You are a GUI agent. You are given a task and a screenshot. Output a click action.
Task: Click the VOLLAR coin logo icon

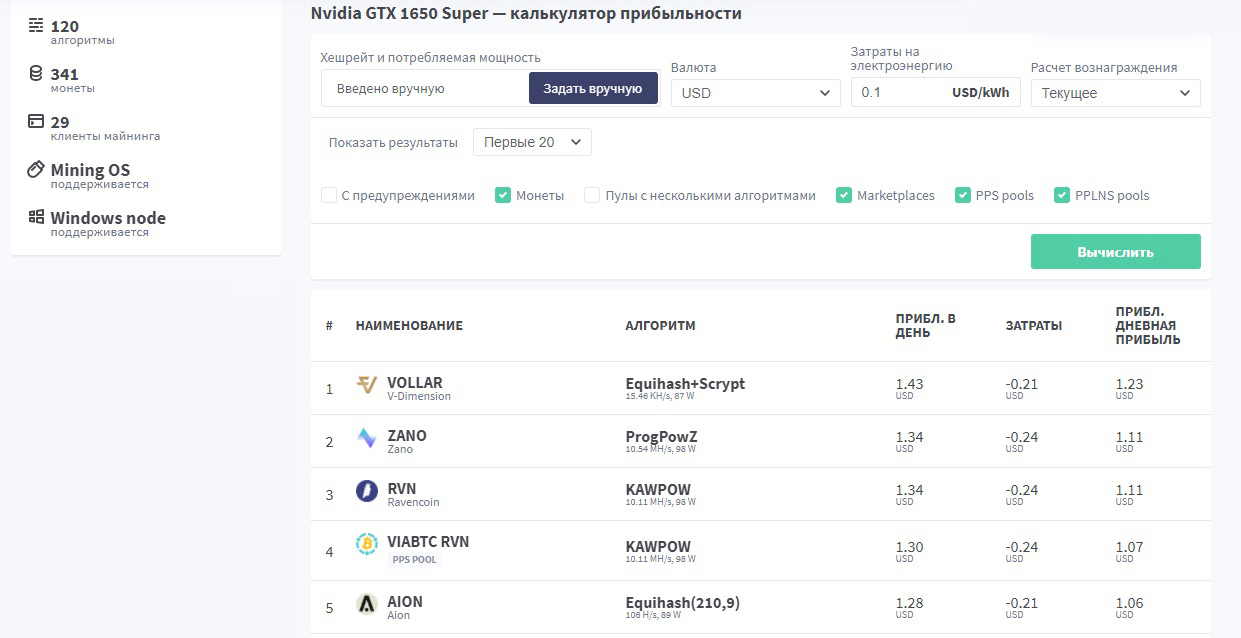click(x=367, y=386)
